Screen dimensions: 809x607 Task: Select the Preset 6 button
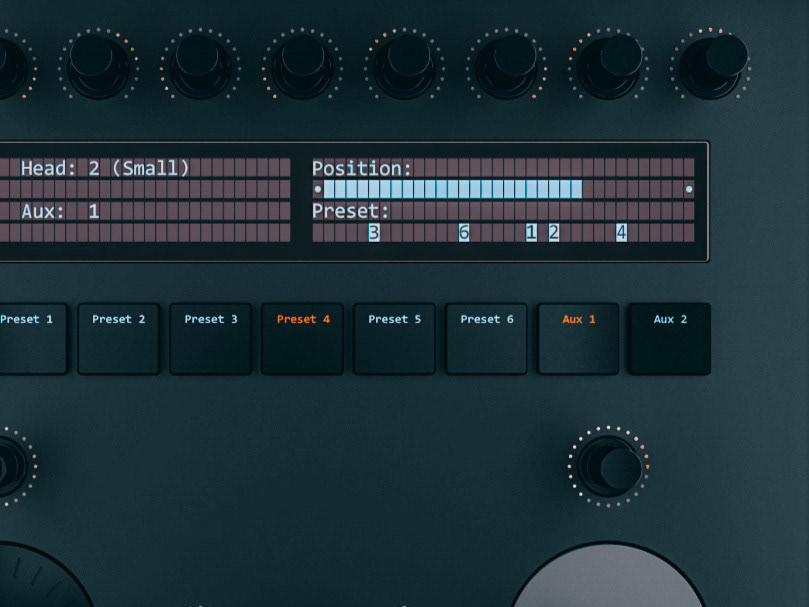[486, 338]
